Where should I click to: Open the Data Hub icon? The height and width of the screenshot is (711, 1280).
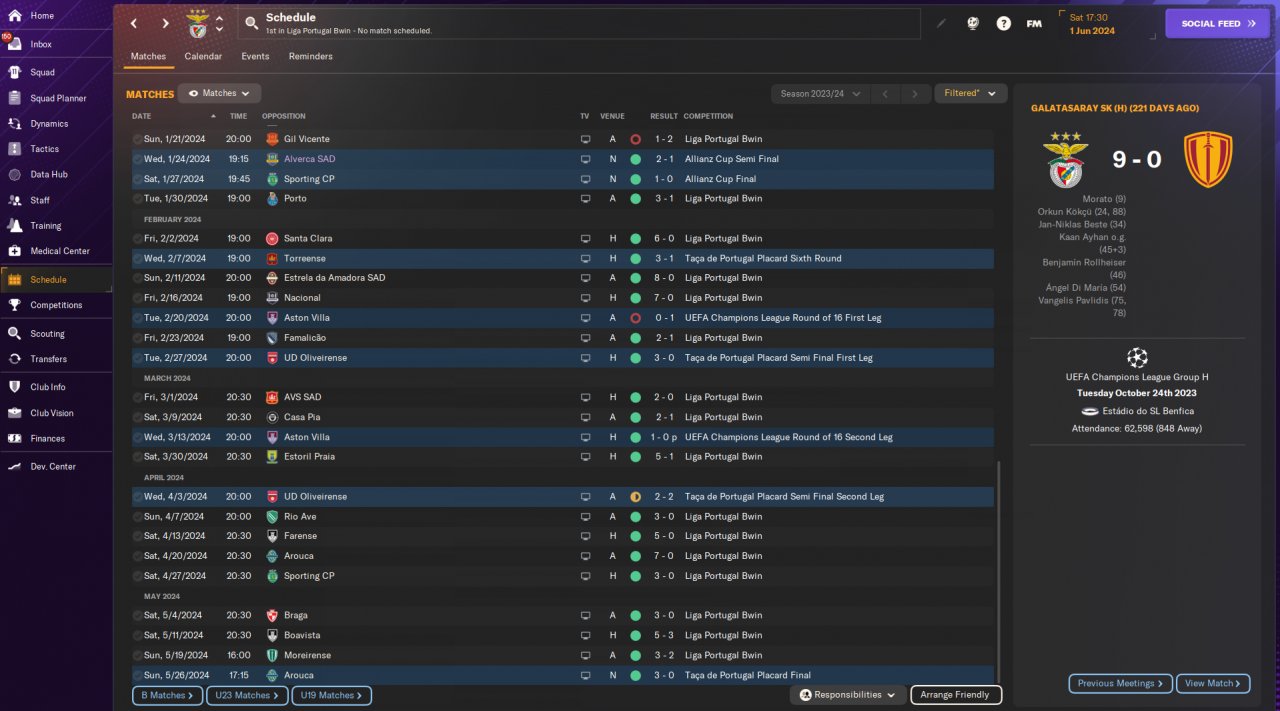[14, 174]
